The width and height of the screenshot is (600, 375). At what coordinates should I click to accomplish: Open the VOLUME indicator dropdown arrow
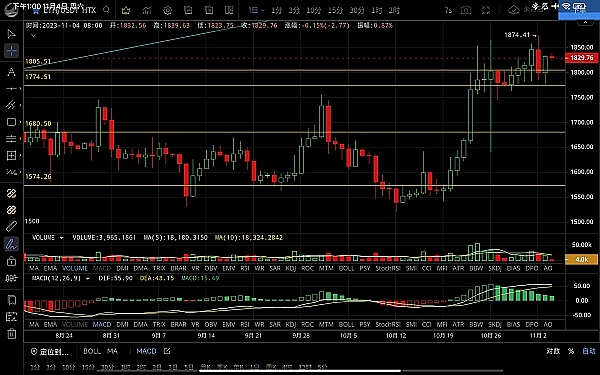click(x=61, y=238)
